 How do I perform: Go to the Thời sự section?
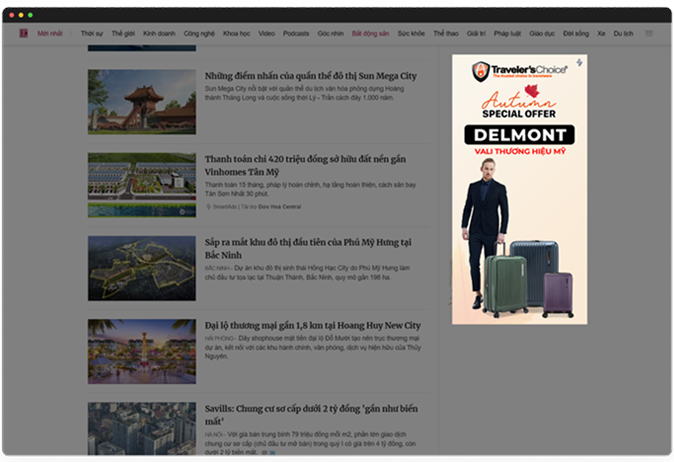pos(92,33)
